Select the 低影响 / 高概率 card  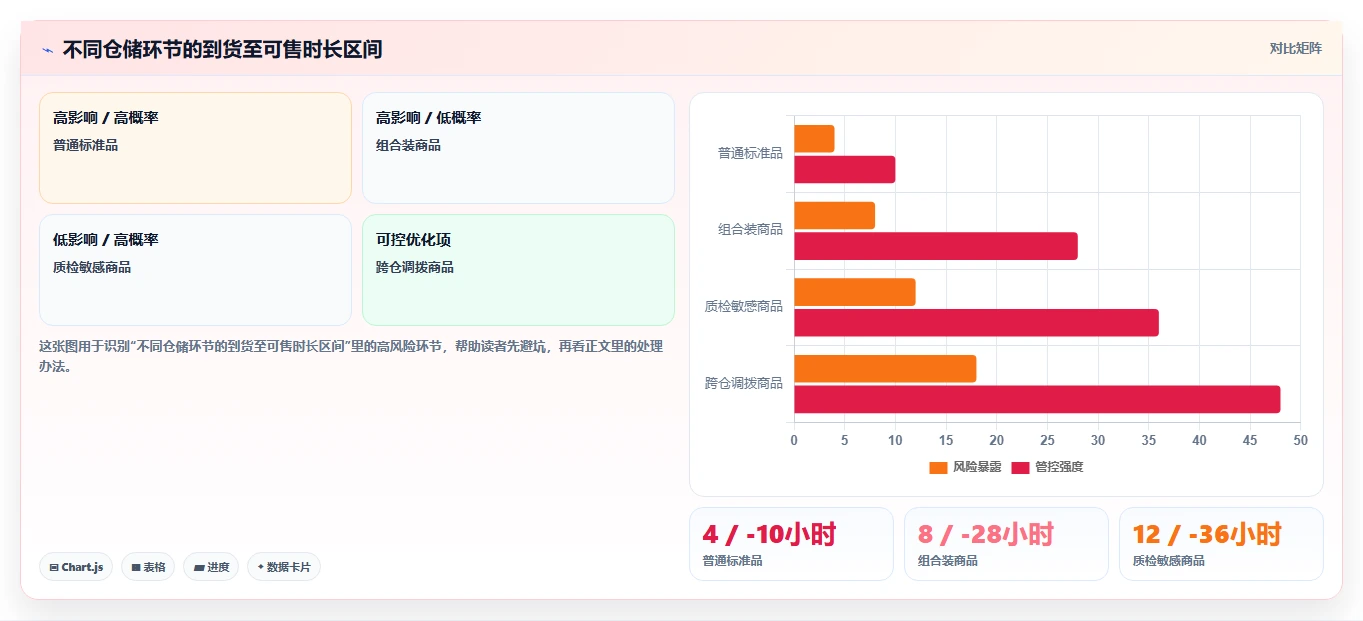click(x=195, y=270)
